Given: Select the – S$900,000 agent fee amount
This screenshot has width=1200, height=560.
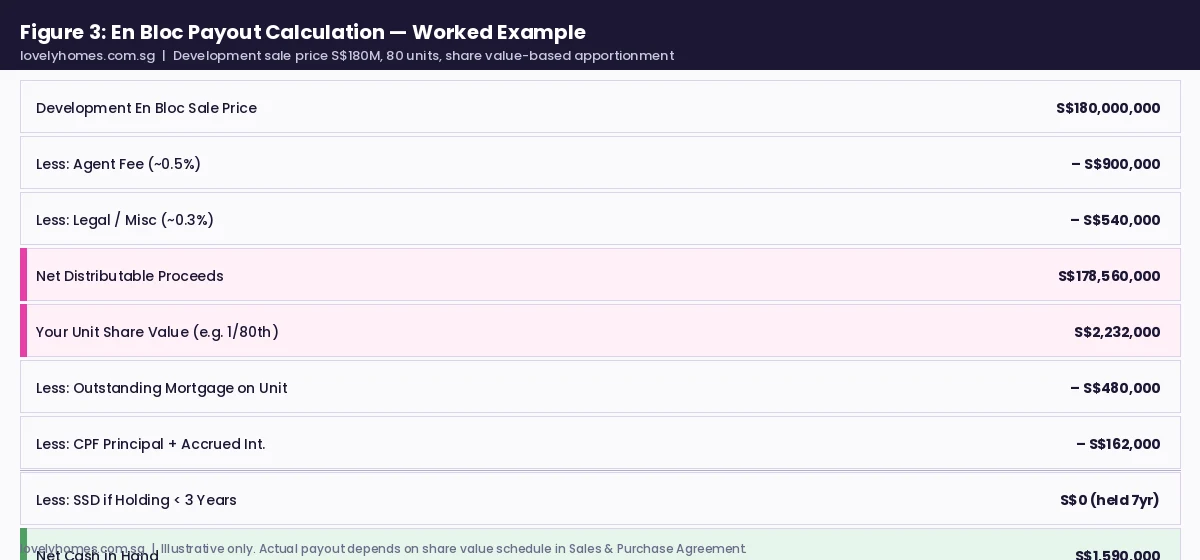Looking at the screenshot, I should pyautogui.click(x=1115, y=164).
